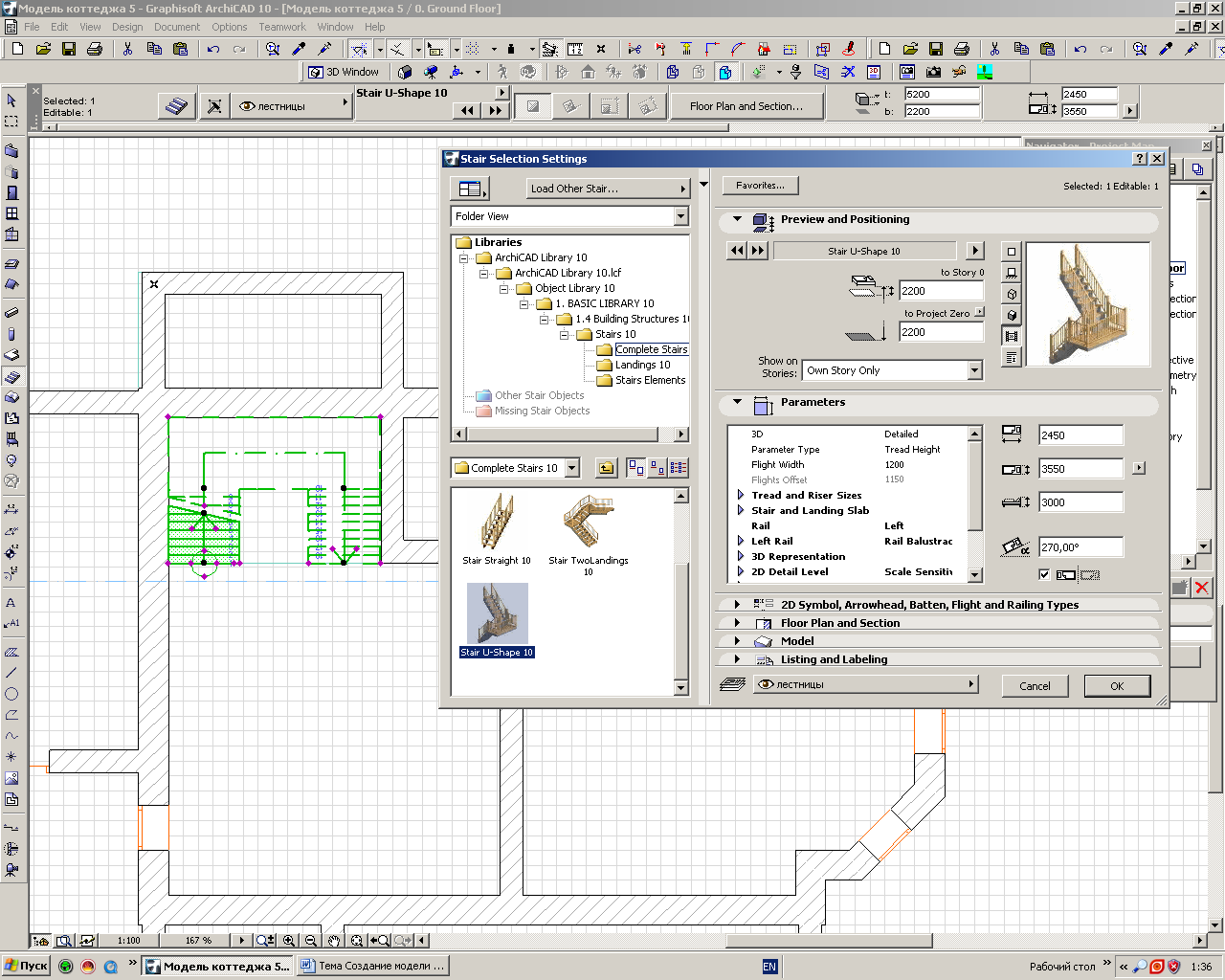Open the Folder View dropdown
Viewport: 1225px width, 980px height.
pos(680,216)
